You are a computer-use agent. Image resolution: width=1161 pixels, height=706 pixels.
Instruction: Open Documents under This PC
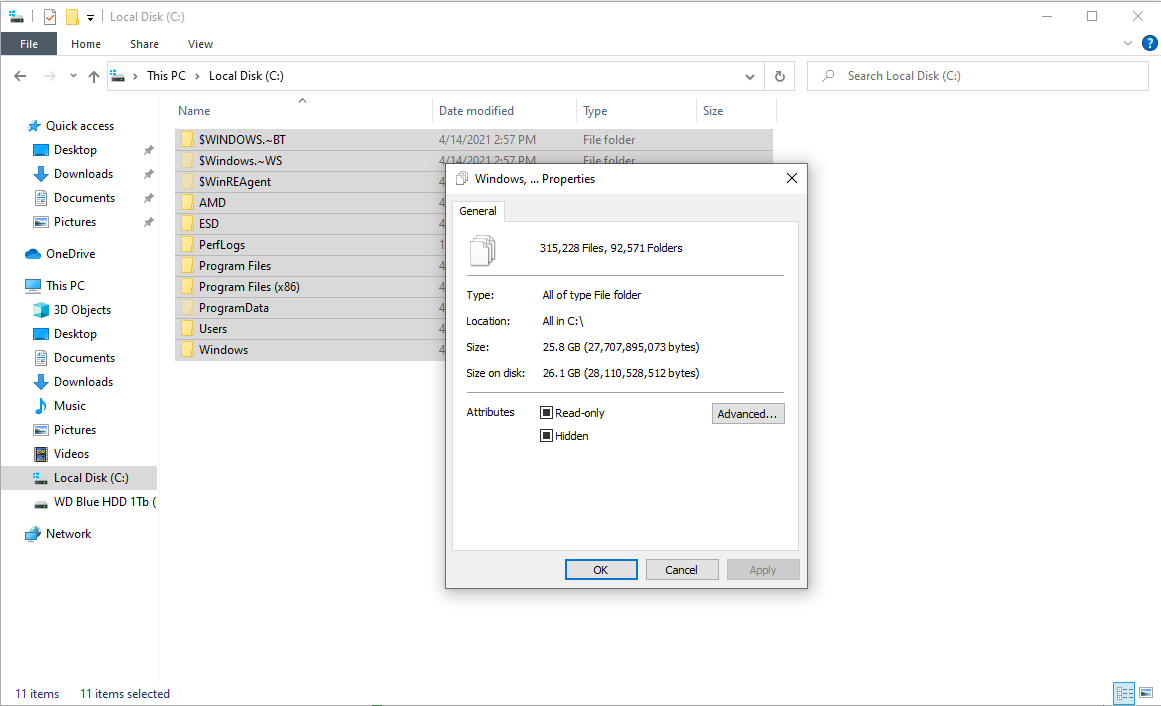(84, 358)
